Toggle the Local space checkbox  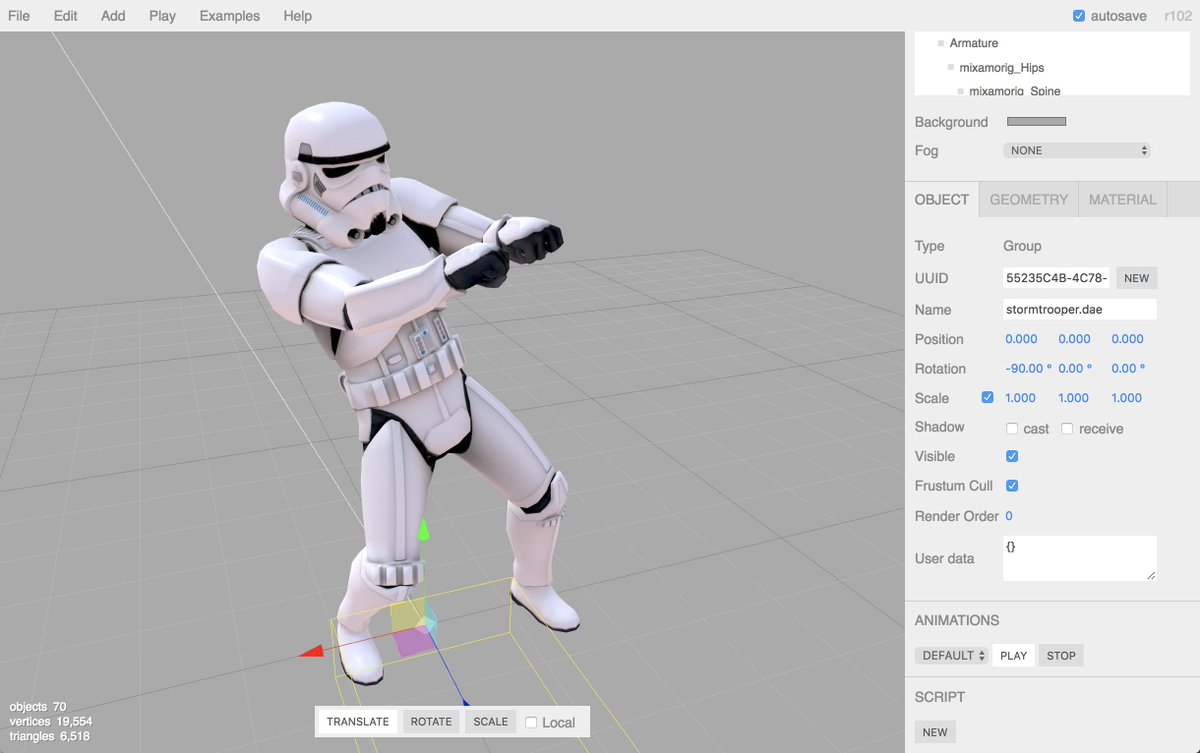531,722
